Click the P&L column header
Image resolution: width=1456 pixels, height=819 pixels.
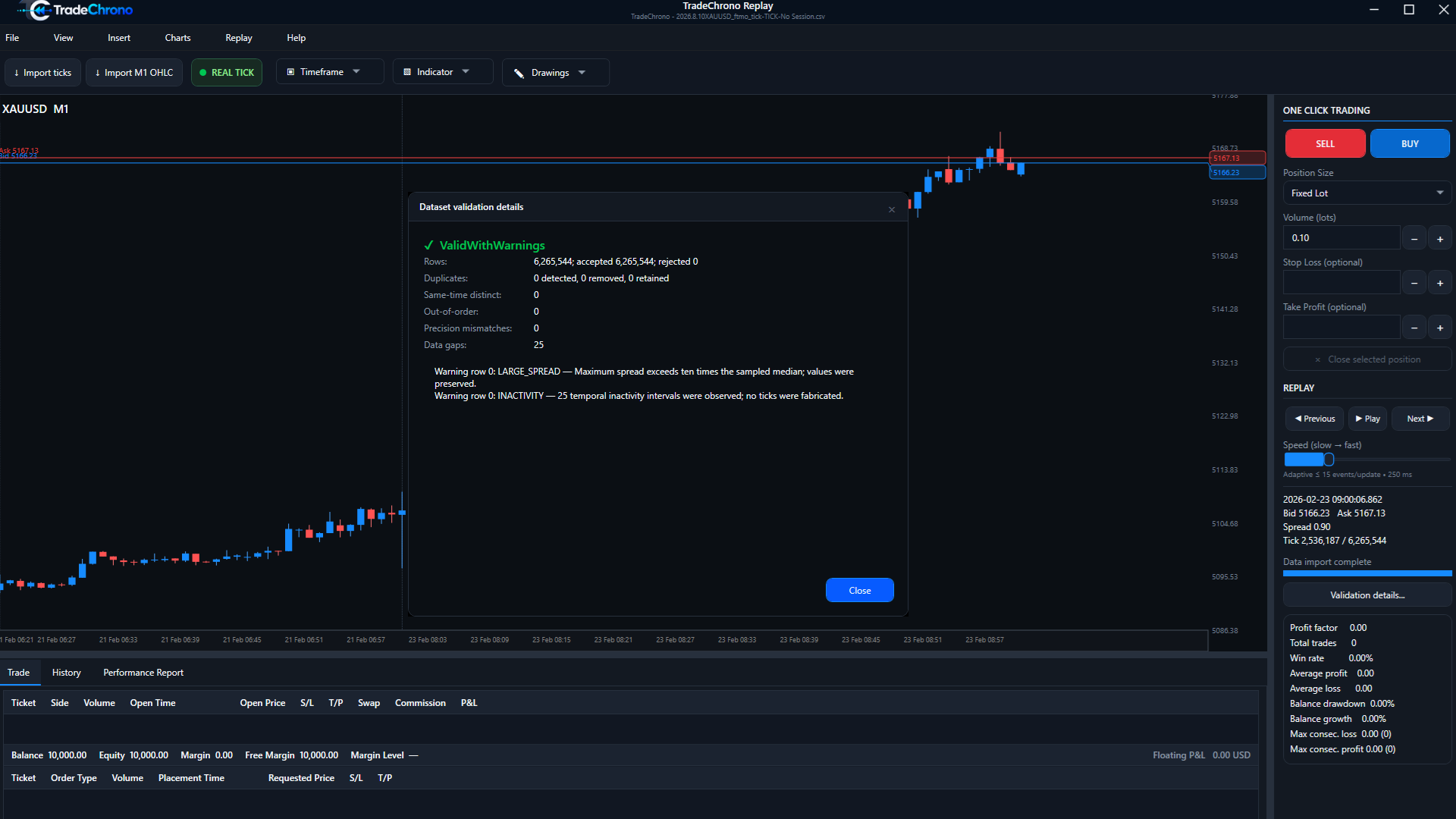click(x=469, y=703)
